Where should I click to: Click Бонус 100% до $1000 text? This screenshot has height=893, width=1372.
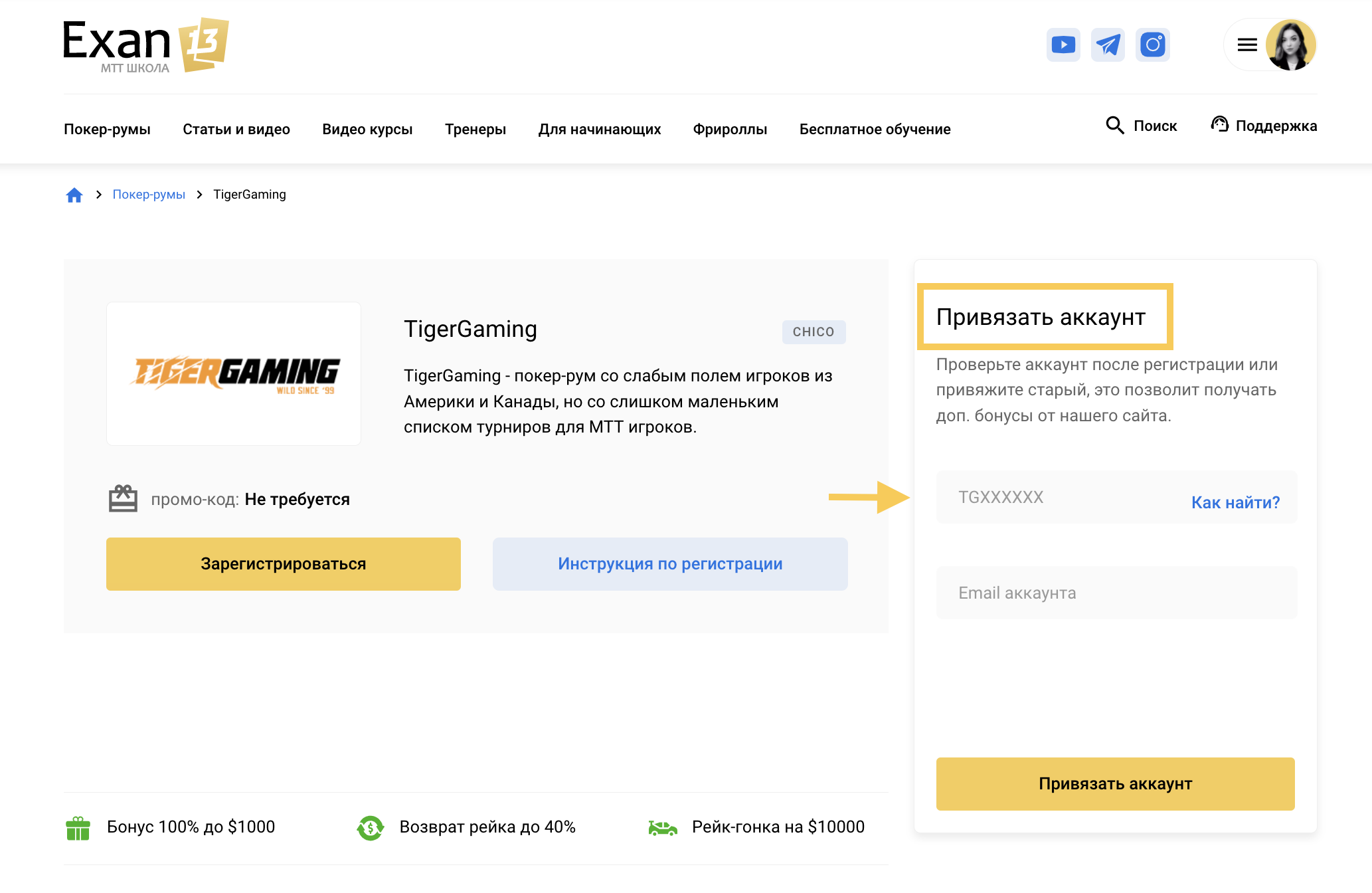pyautogui.click(x=191, y=827)
